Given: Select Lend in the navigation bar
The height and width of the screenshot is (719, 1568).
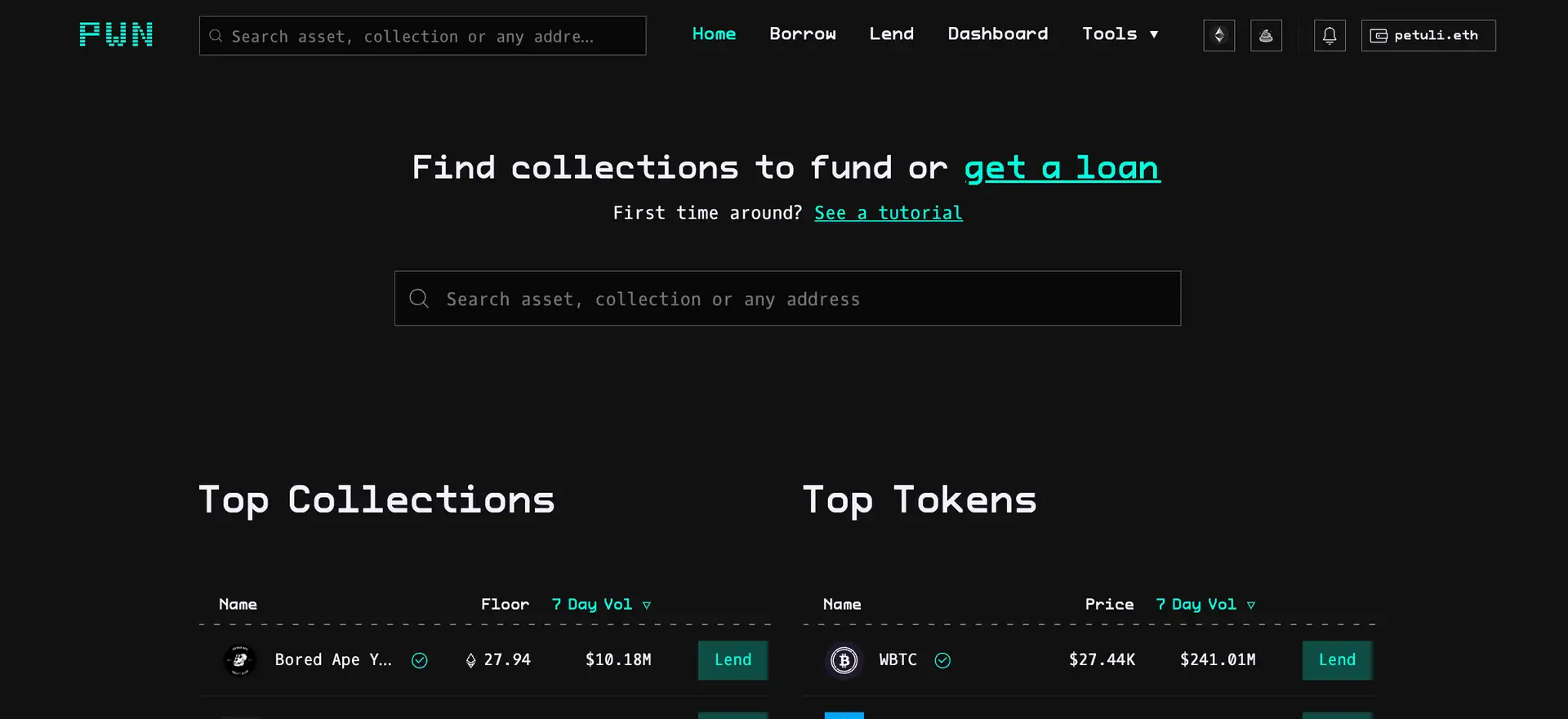Looking at the screenshot, I should point(891,34).
